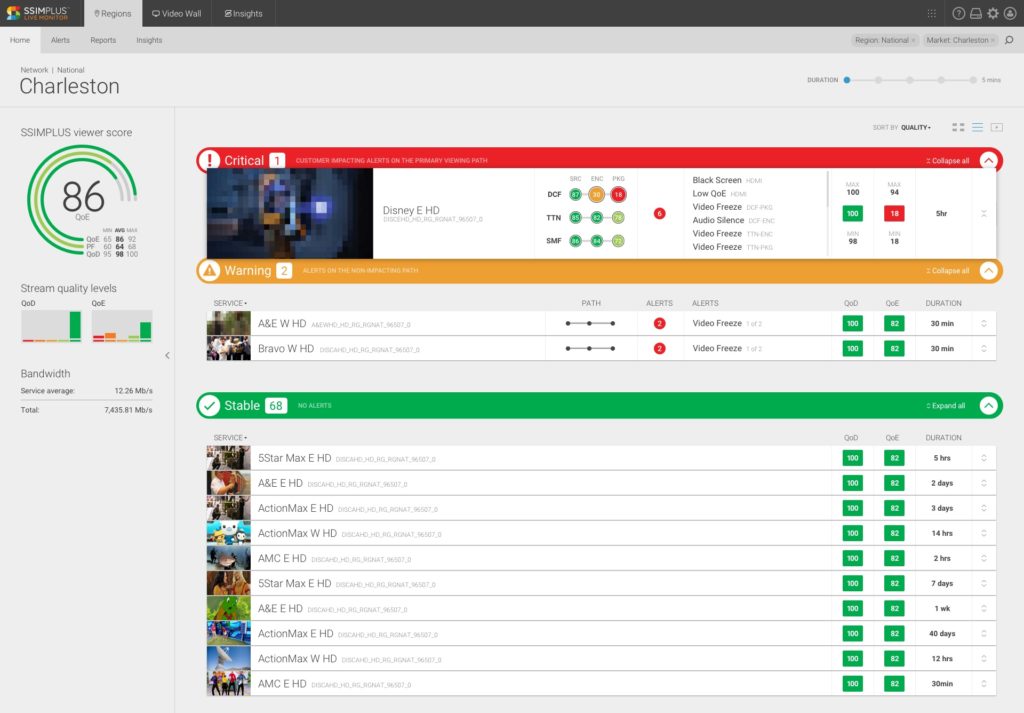Screen dimensions: 1024x713
Task: Select the list view layout icon
Action: coord(978,127)
